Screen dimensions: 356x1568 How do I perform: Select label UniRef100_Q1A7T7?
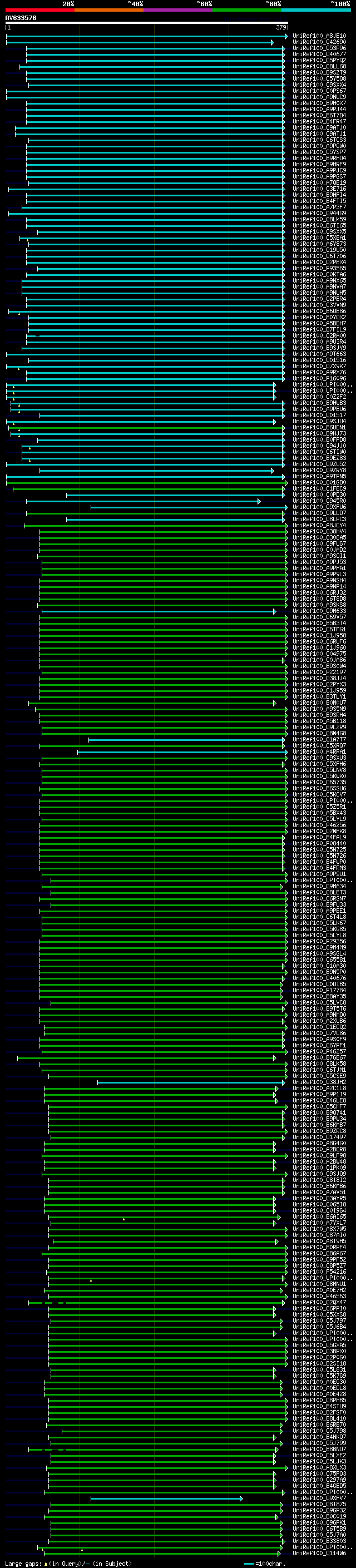[x=319, y=740]
